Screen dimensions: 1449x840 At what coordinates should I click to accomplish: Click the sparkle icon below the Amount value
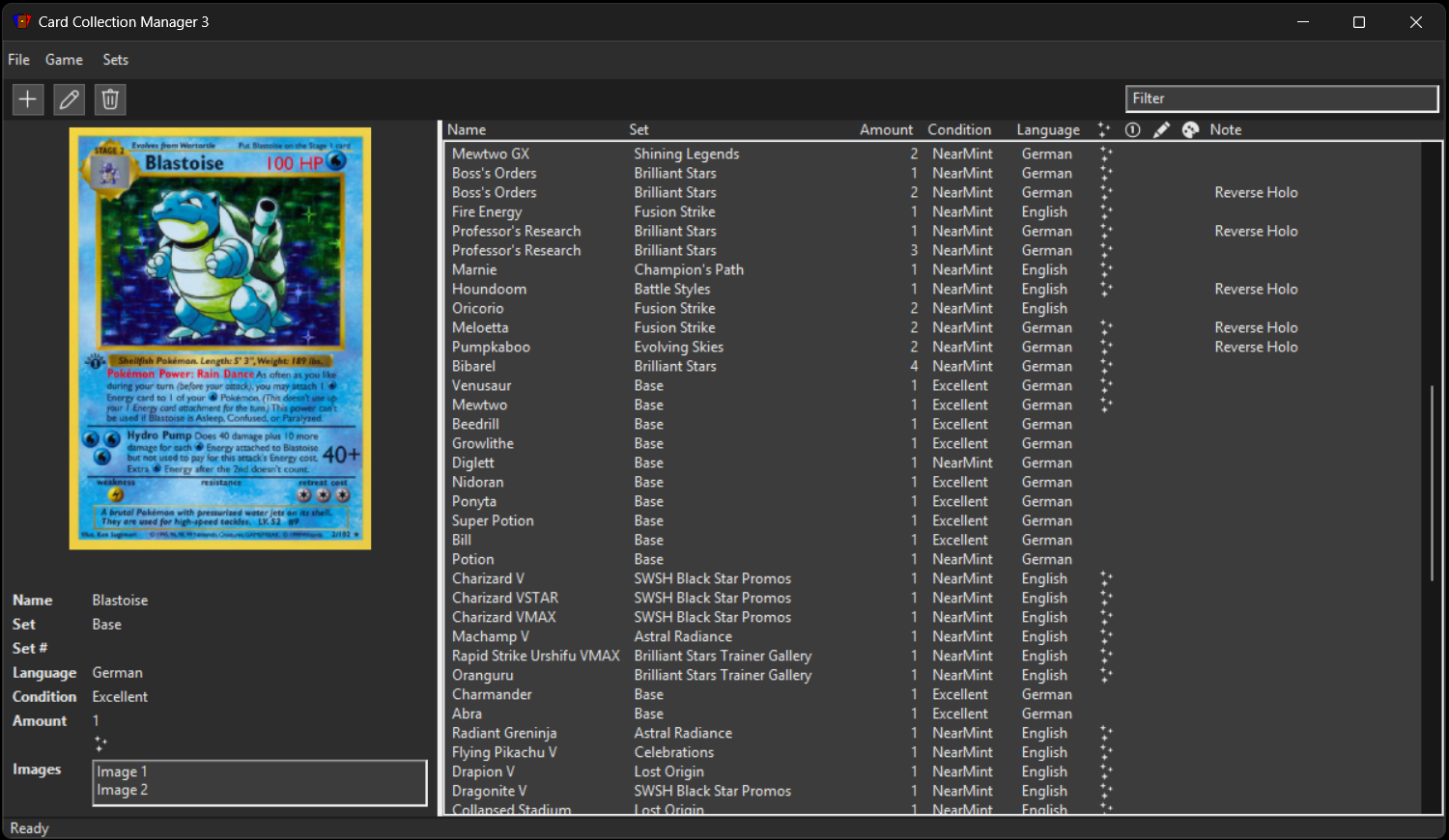[x=100, y=743]
